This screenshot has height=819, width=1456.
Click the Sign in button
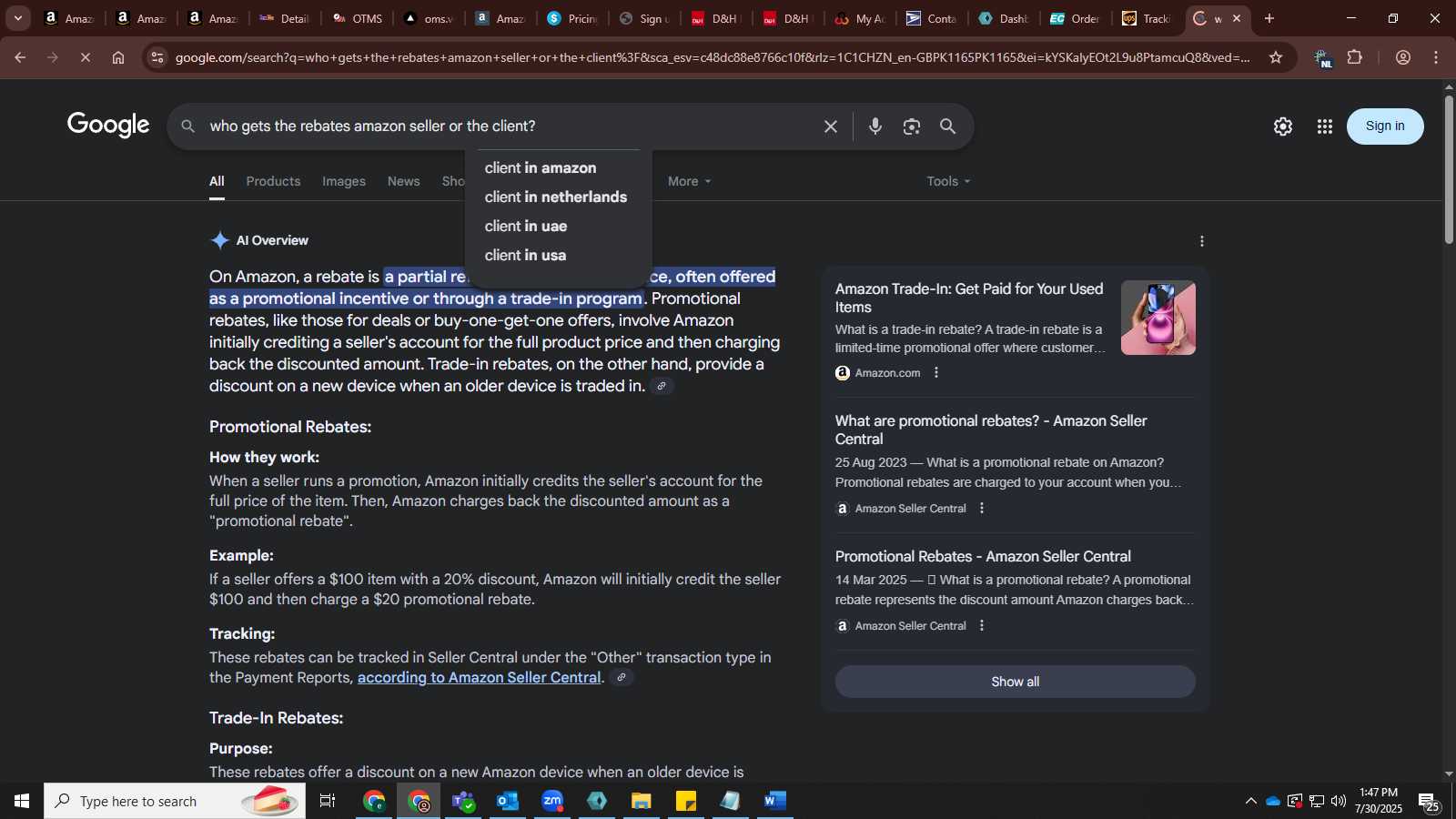1385,126
